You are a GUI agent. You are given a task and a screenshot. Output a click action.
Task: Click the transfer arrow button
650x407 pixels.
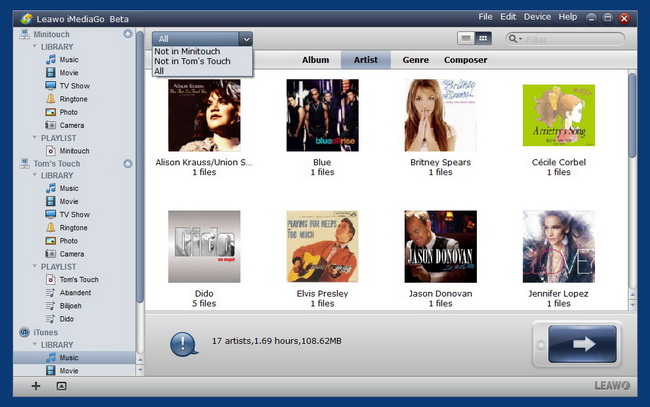[x=582, y=344]
